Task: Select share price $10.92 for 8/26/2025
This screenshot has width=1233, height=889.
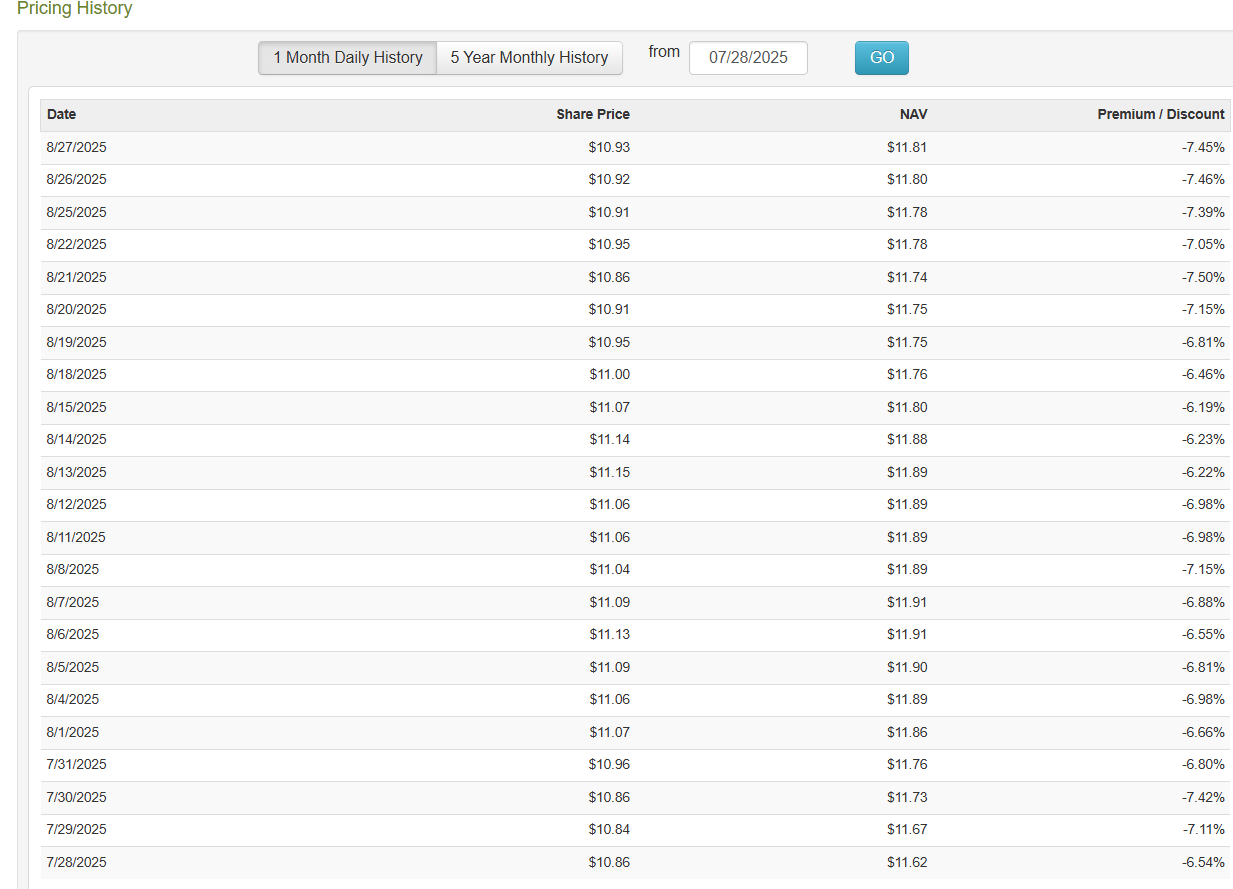Action: pyautogui.click(x=609, y=180)
